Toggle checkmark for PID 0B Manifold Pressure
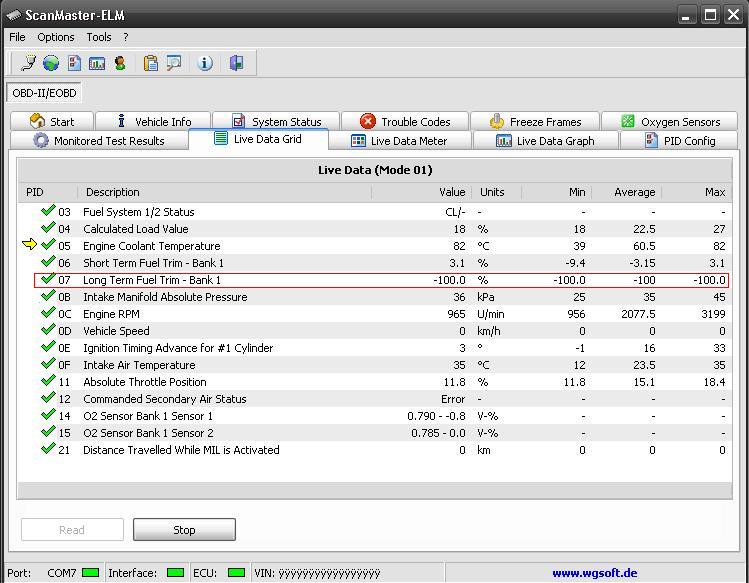This screenshot has width=749, height=583. point(48,295)
